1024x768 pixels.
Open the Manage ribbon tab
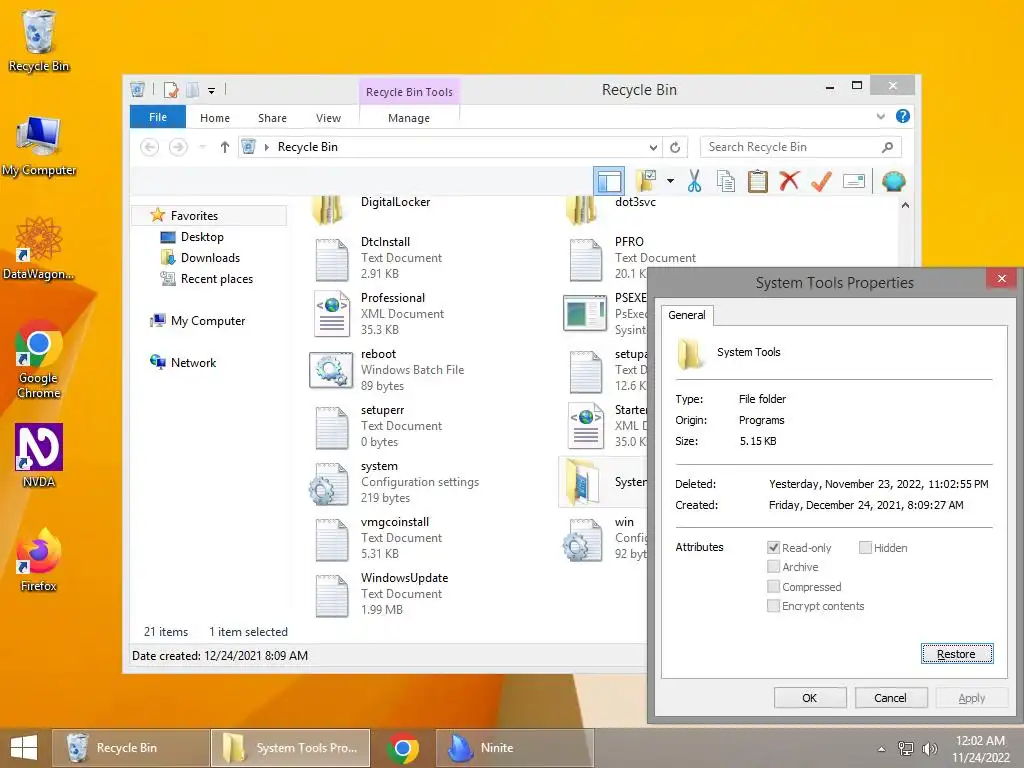point(409,118)
